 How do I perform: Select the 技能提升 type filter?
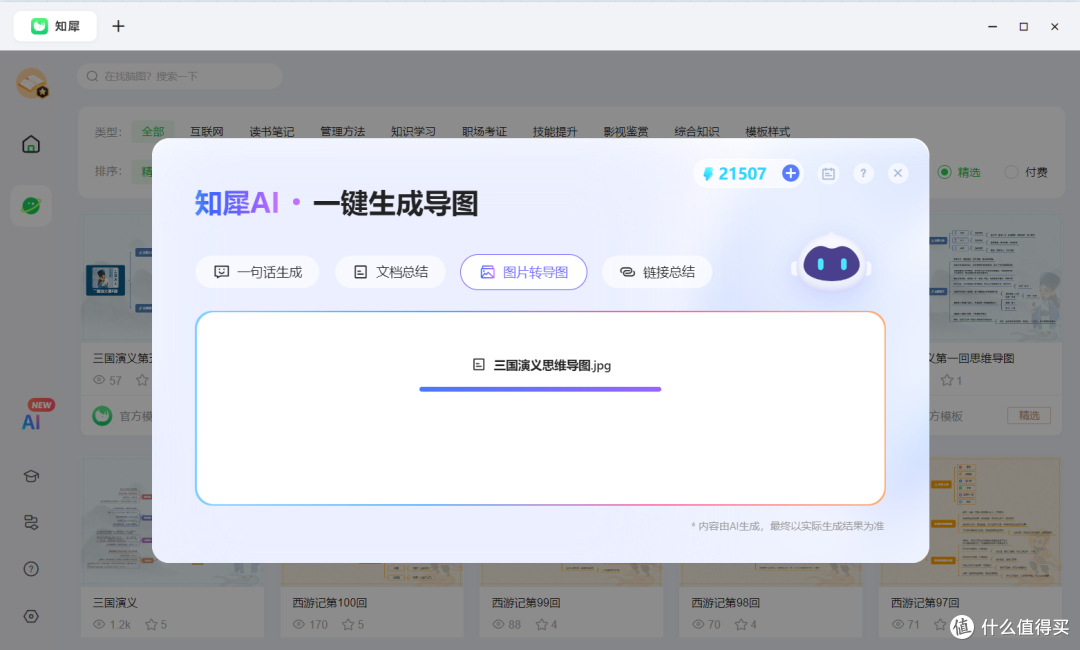[555, 132]
